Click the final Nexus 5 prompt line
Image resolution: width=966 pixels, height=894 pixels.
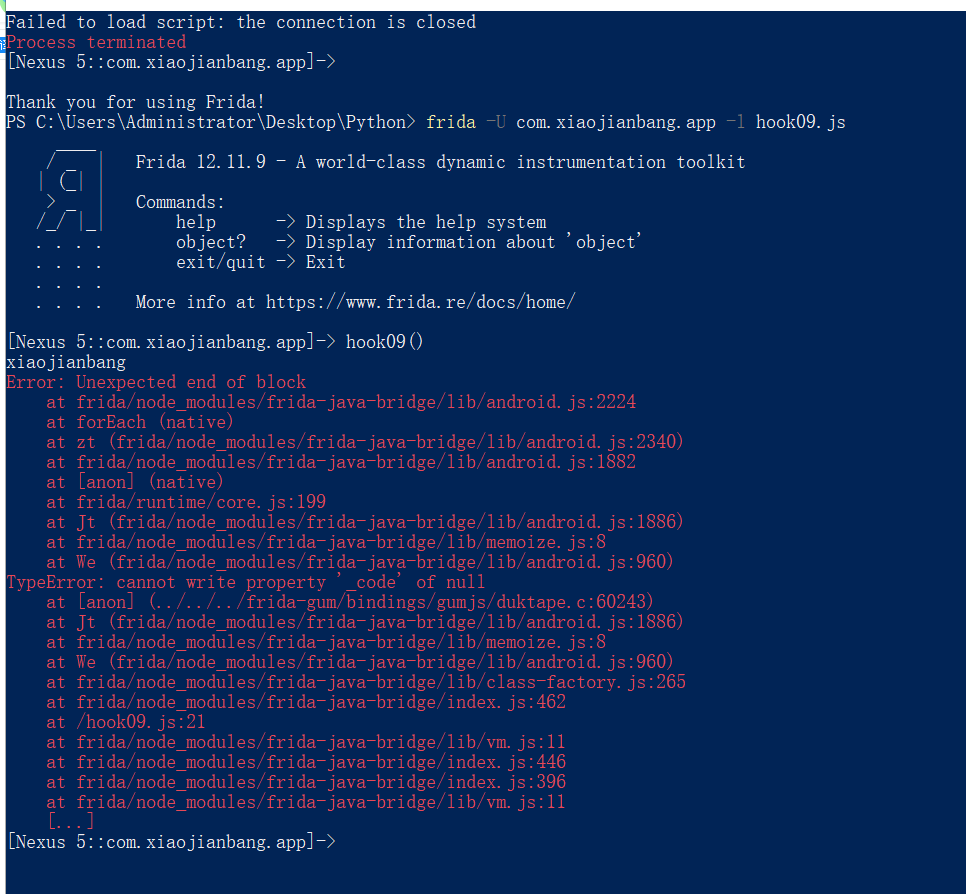171,842
